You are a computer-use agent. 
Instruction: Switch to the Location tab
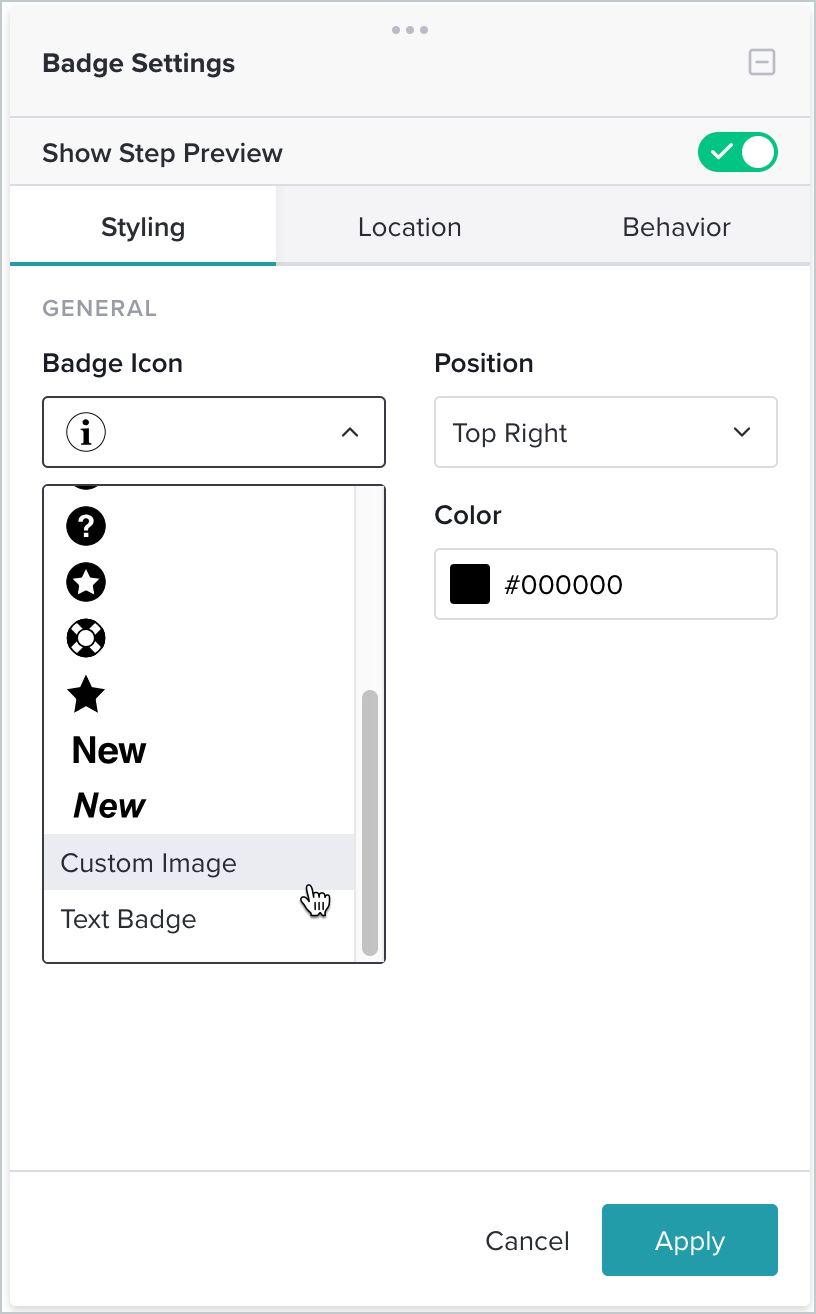coord(409,227)
